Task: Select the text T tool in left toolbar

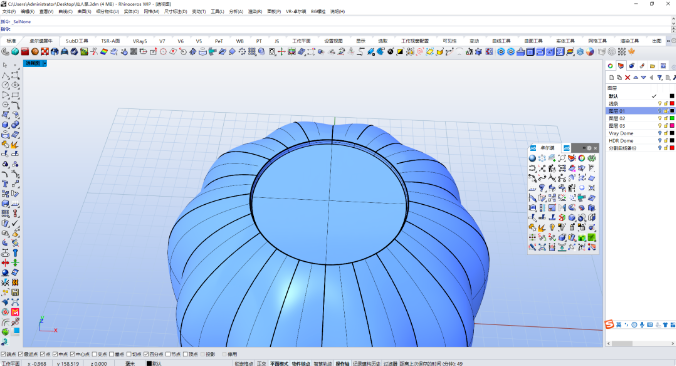Action: coord(5,184)
